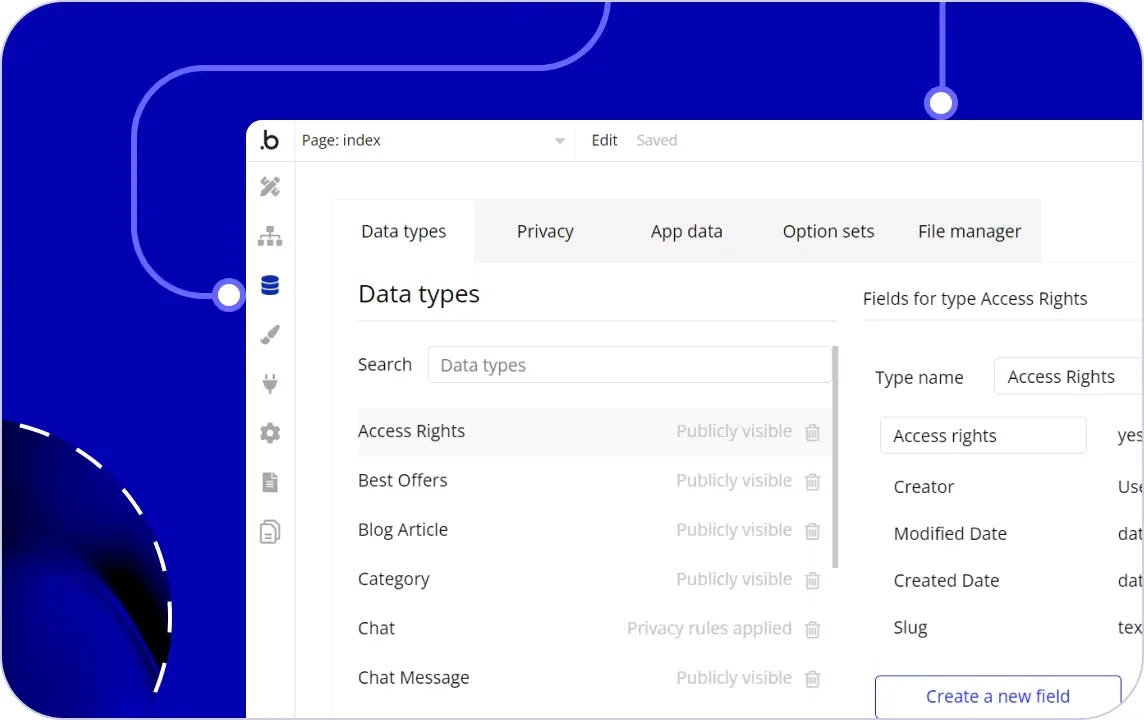1144x720 pixels.
Task: Delete the Chat Message data type
Action: pos(813,678)
